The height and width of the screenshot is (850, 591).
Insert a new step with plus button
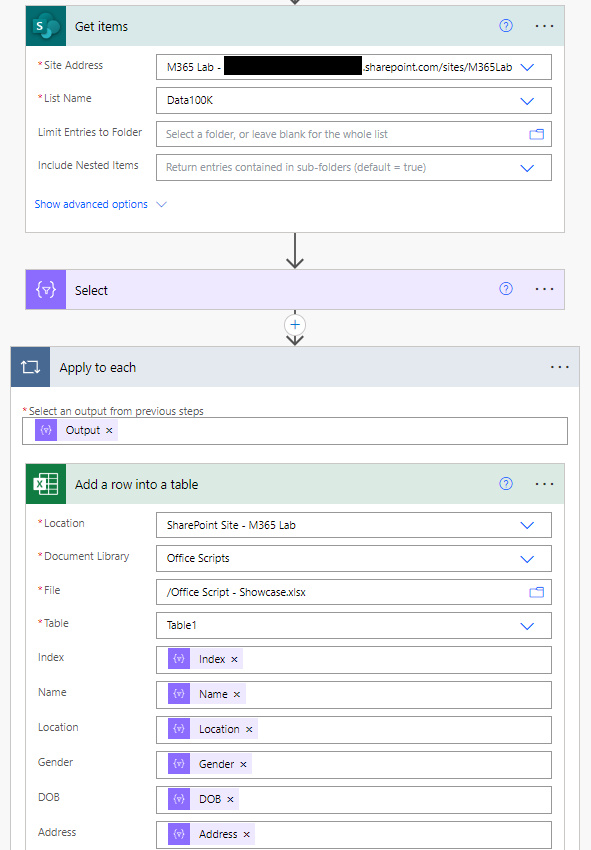295,325
